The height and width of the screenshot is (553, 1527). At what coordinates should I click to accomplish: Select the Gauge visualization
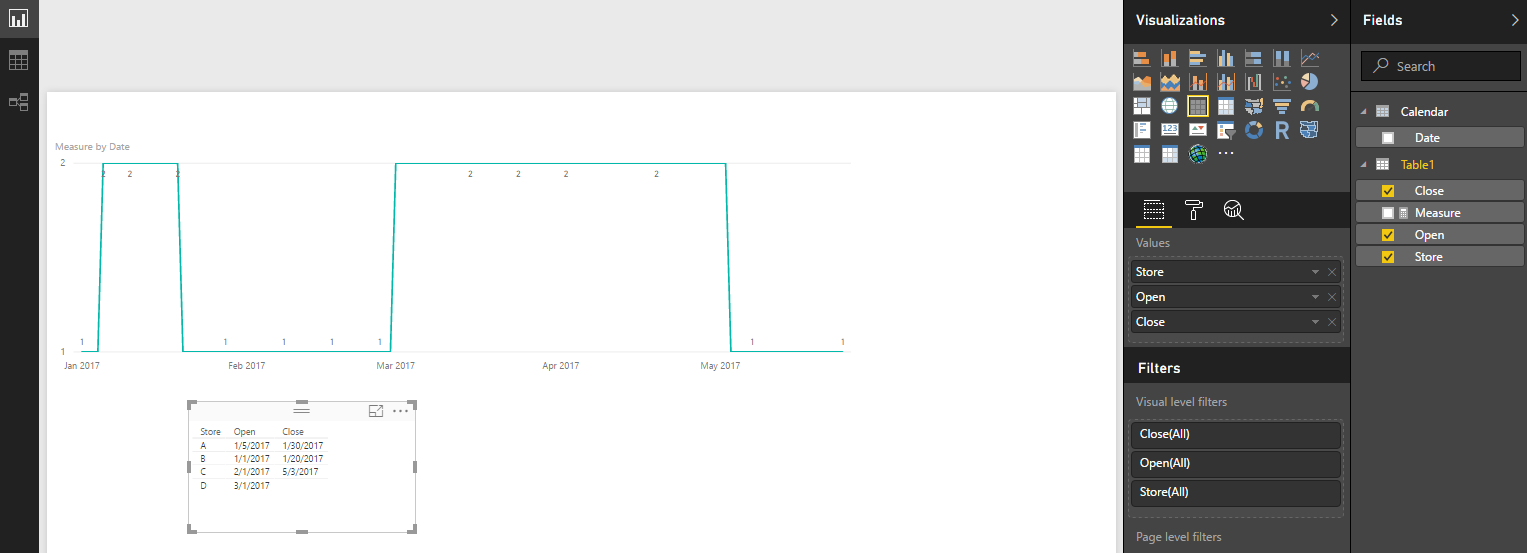pos(1310,106)
